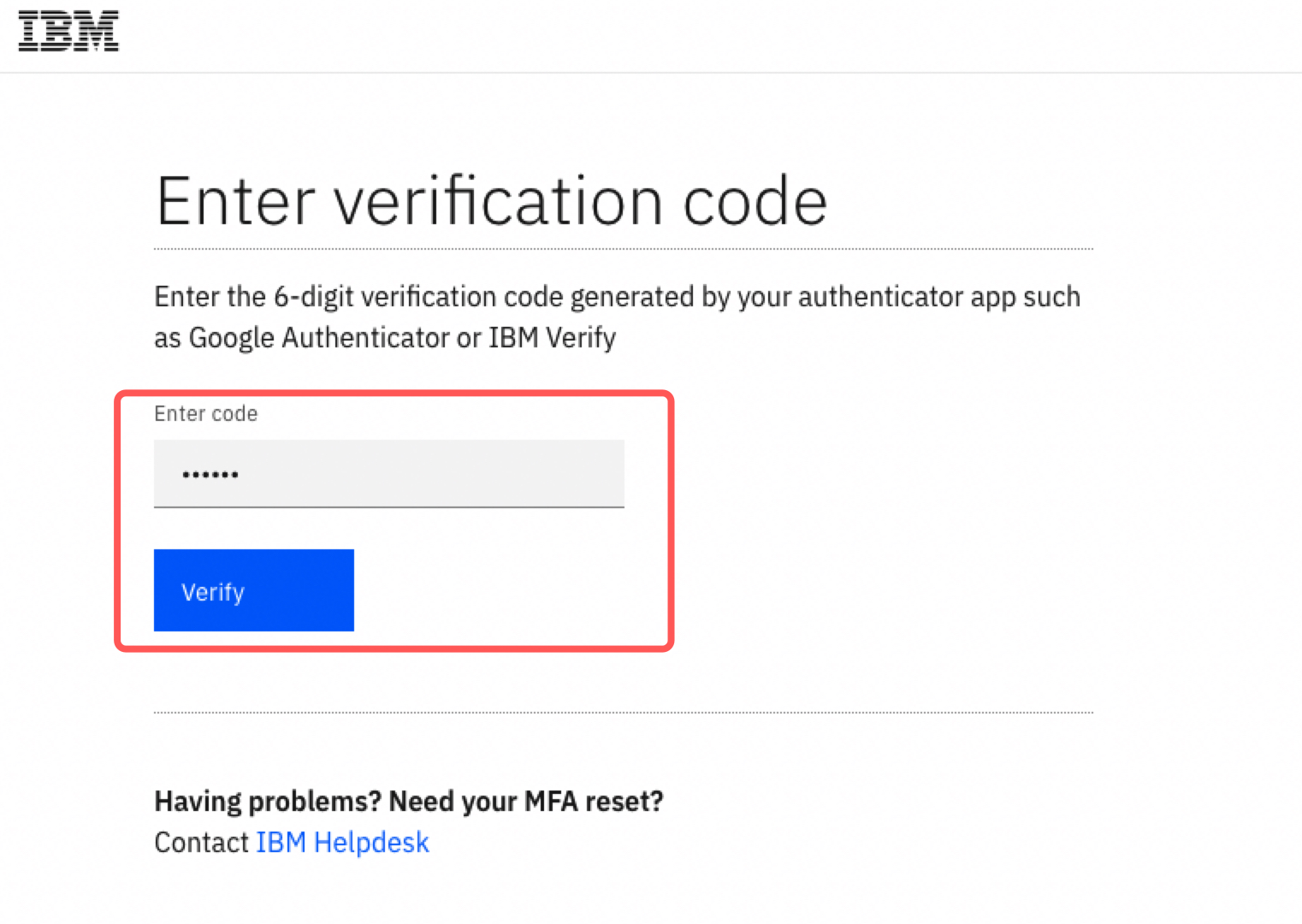Click the dotted divider above the help section
The width and height of the screenshot is (1302, 924).
[x=624, y=712]
